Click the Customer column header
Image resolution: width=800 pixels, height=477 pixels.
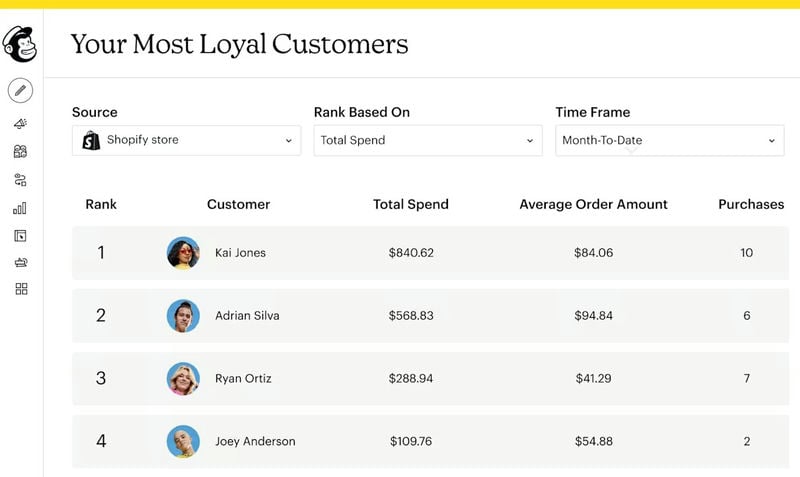238,205
